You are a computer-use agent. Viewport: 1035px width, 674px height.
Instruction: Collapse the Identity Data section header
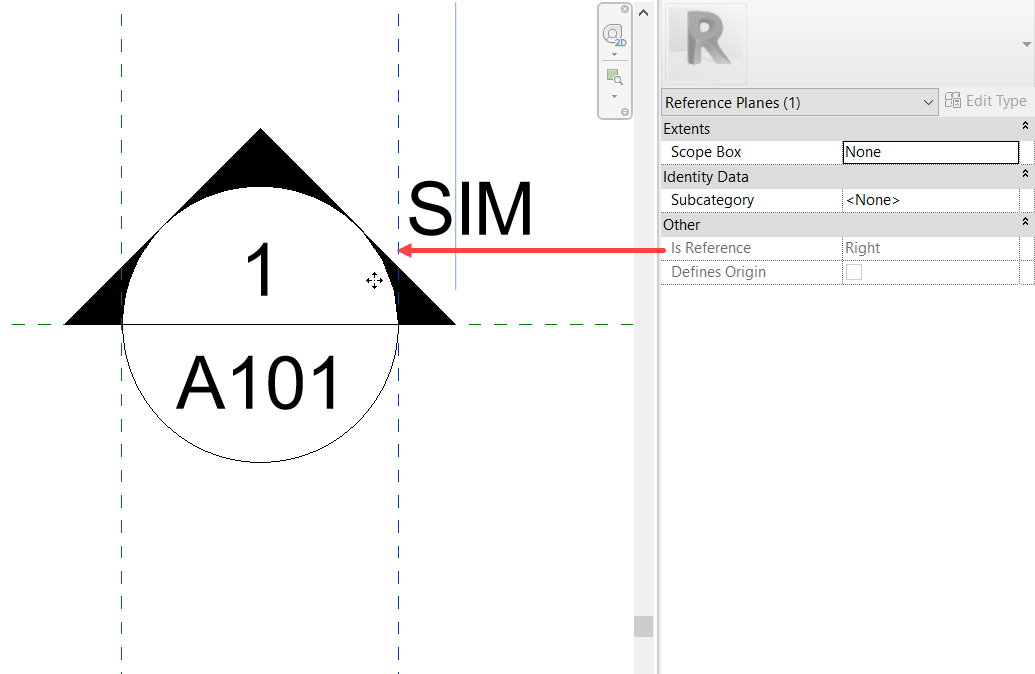click(x=1024, y=173)
